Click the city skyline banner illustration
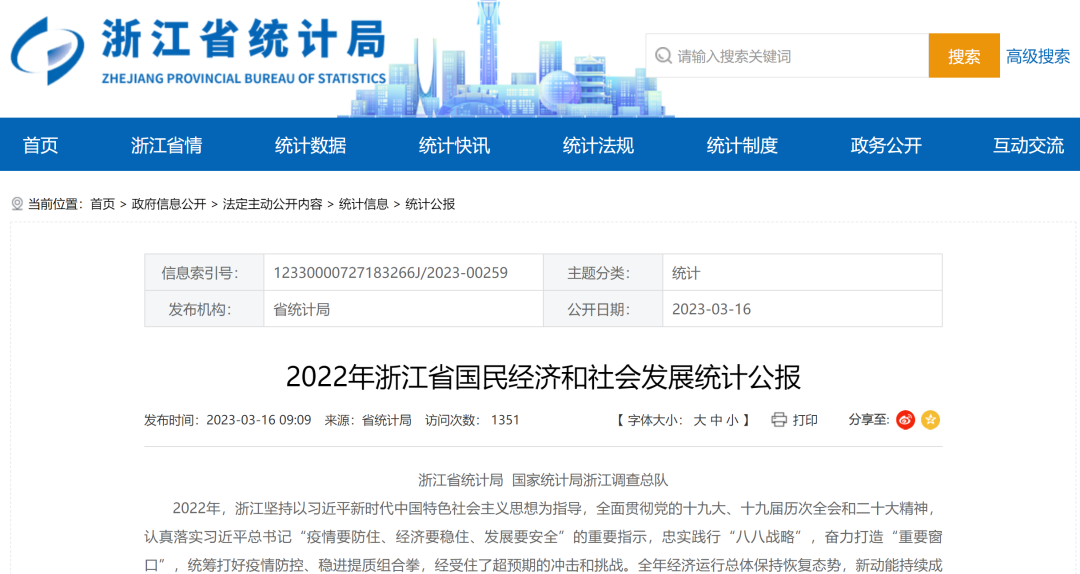 coord(506,61)
